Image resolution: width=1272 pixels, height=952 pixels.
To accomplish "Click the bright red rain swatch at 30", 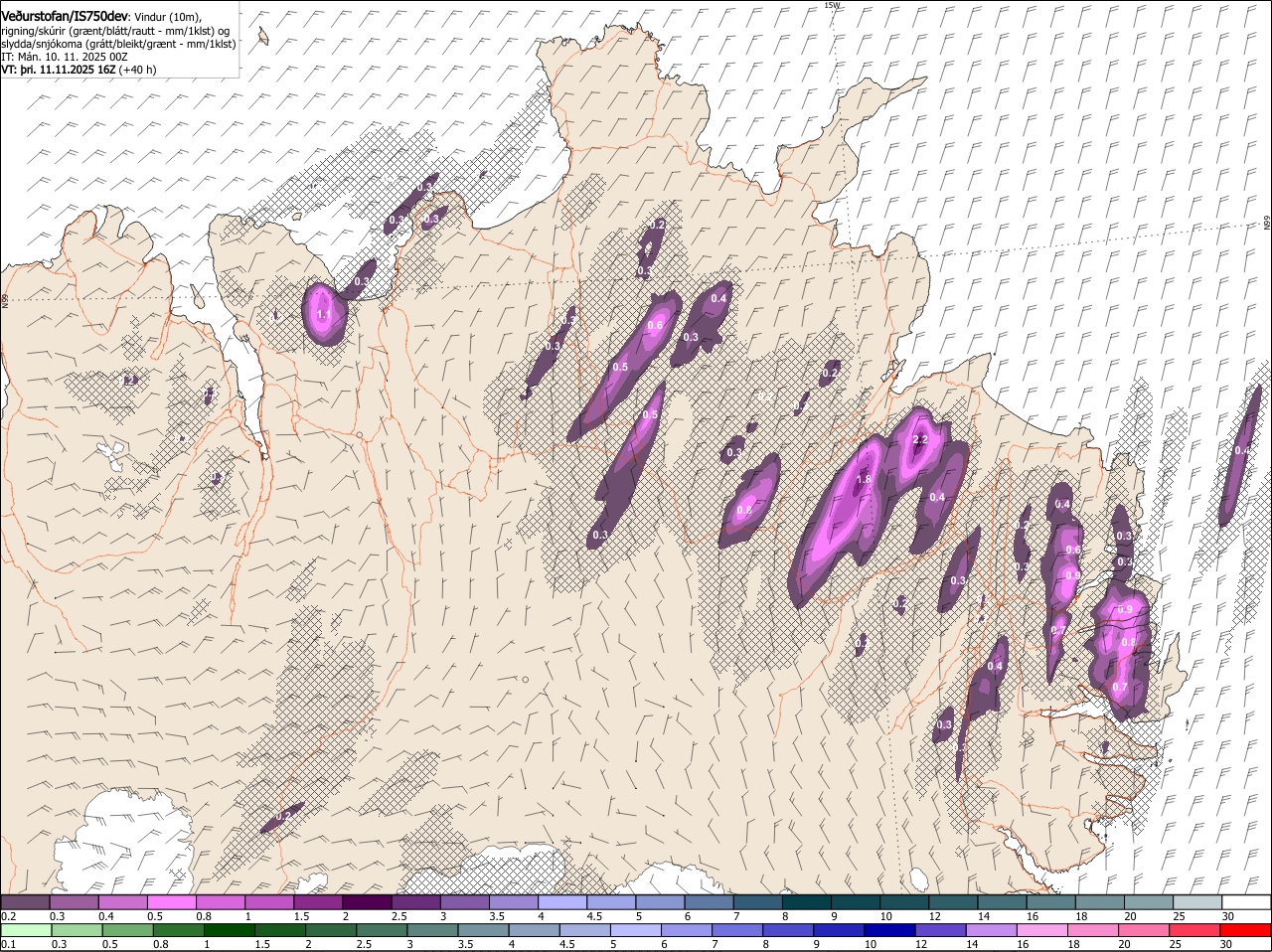I will (1246, 931).
